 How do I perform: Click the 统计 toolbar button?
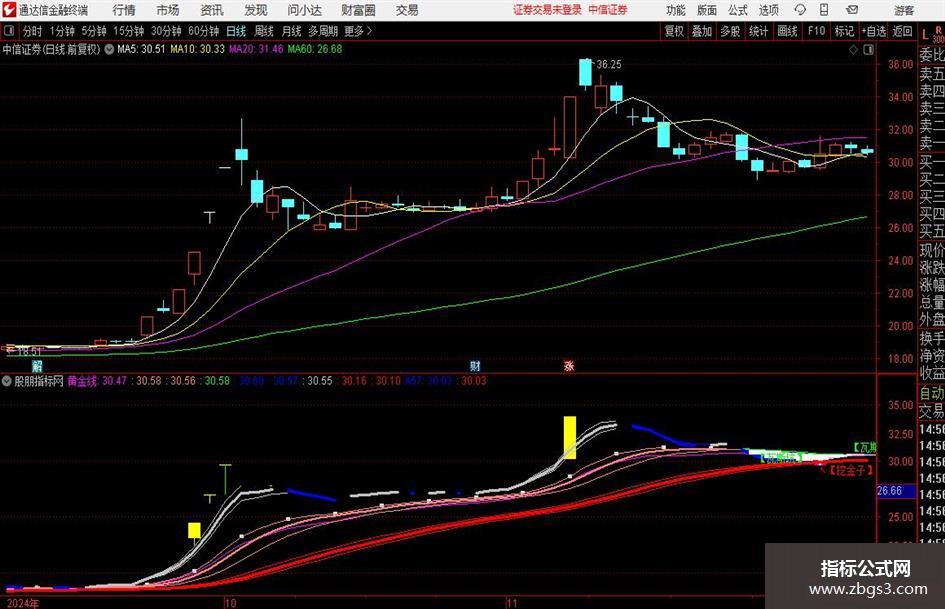(x=758, y=31)
